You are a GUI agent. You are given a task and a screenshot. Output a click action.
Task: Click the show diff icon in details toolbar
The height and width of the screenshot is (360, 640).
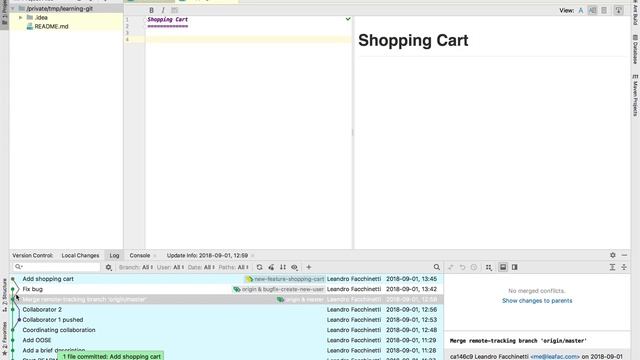coord(451,267)
